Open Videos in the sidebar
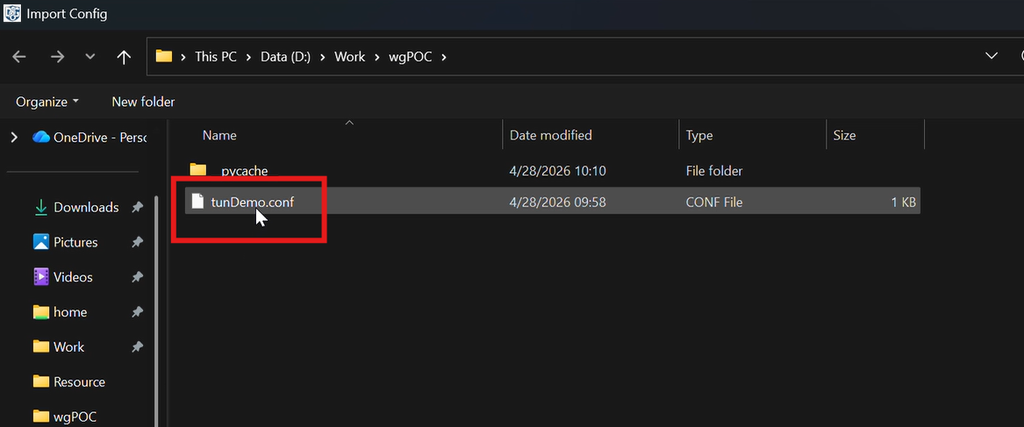This screenshot has height=427, width=1024. (x=63, y=277)
